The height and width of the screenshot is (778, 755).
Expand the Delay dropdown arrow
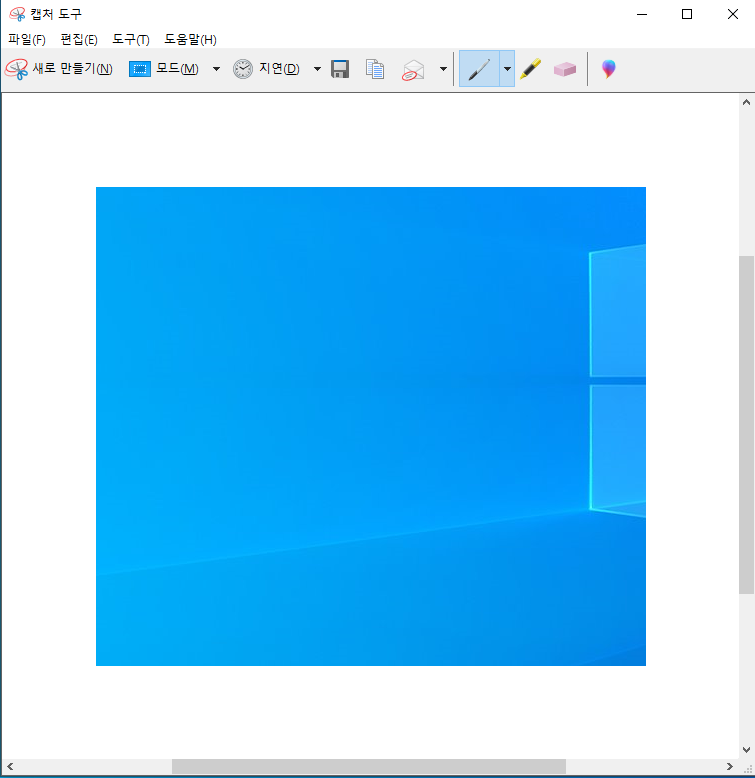pyautogui.click(x=317, y=69)
